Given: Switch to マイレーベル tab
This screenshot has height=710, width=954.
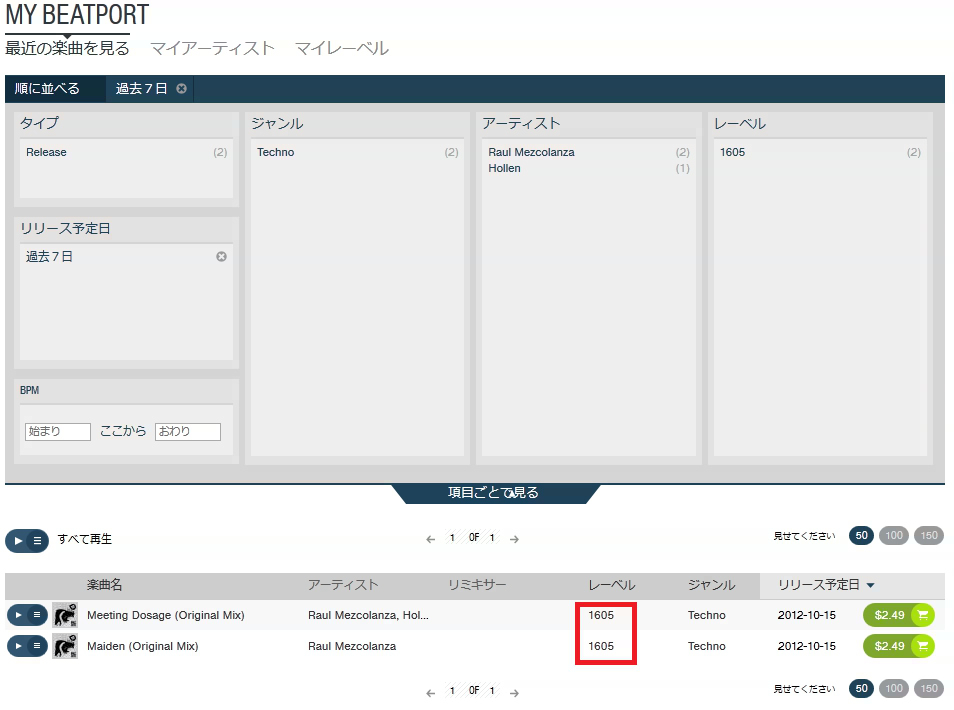Looking at the screenshot, I should (x=342, y=48).
